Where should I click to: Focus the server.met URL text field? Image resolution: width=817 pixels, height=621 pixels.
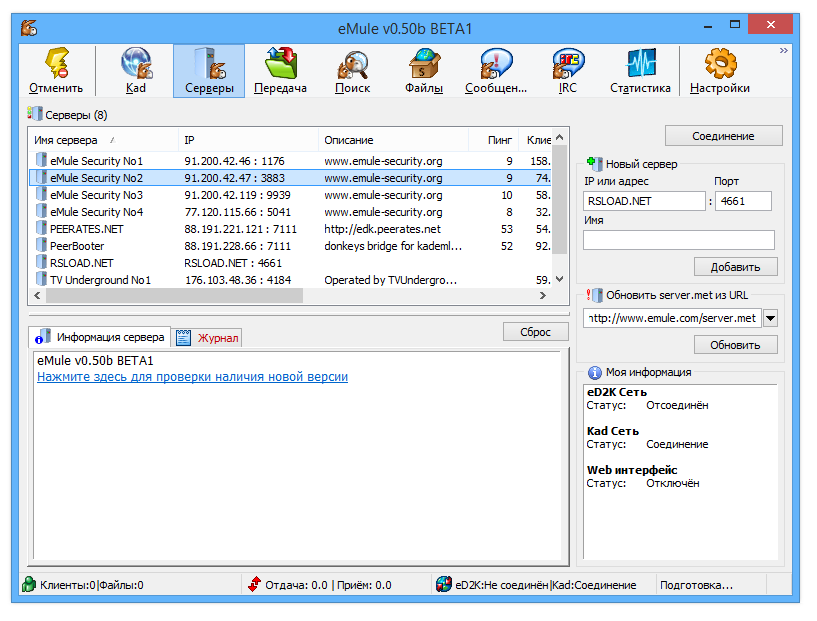(673, 318)
